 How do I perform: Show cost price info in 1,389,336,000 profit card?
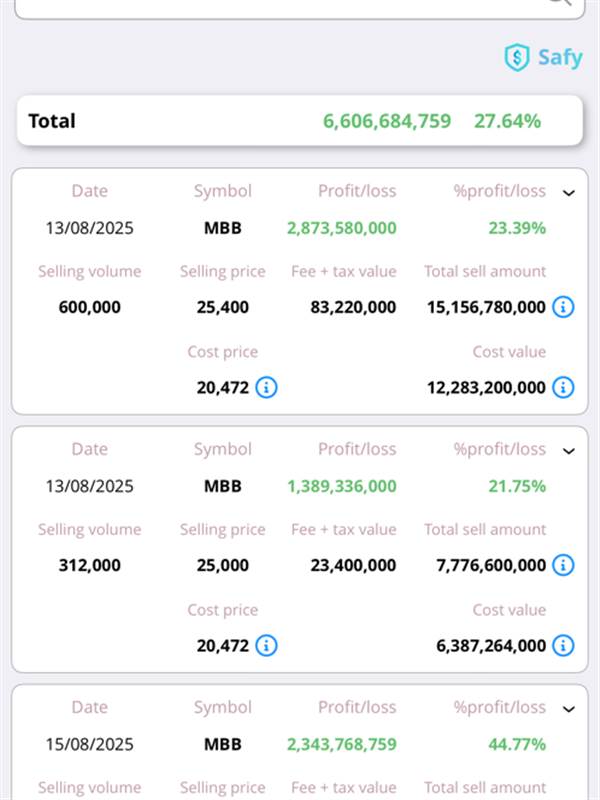point(266,645)
